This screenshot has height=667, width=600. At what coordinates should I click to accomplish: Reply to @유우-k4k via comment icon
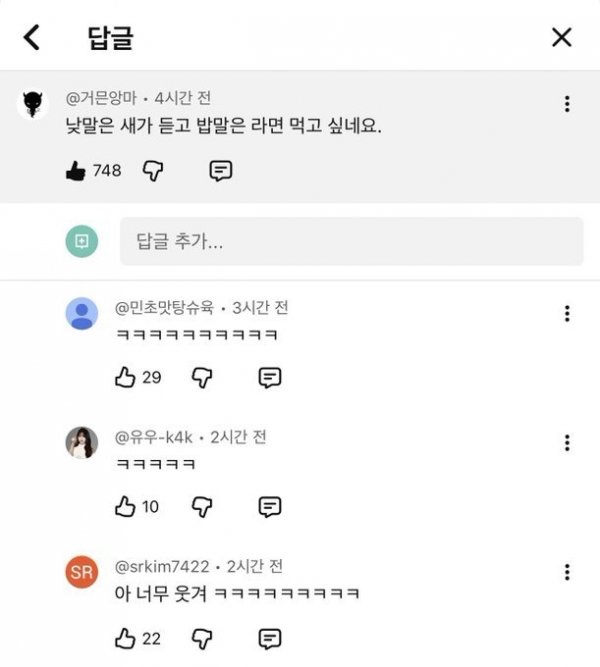pyautogui.click(x=270, y=507)
